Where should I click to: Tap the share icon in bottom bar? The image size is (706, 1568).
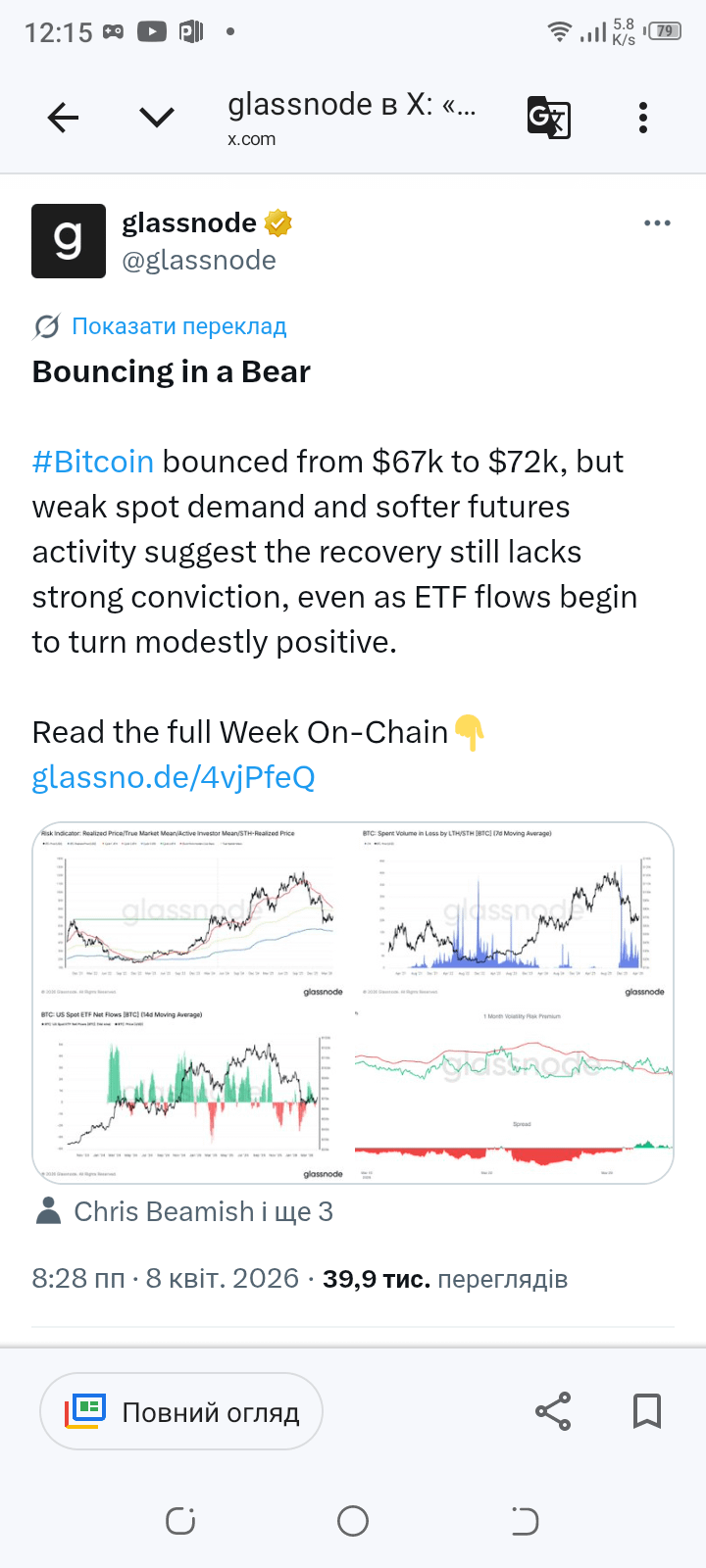pyautogui.click(x=553, y=1411)
